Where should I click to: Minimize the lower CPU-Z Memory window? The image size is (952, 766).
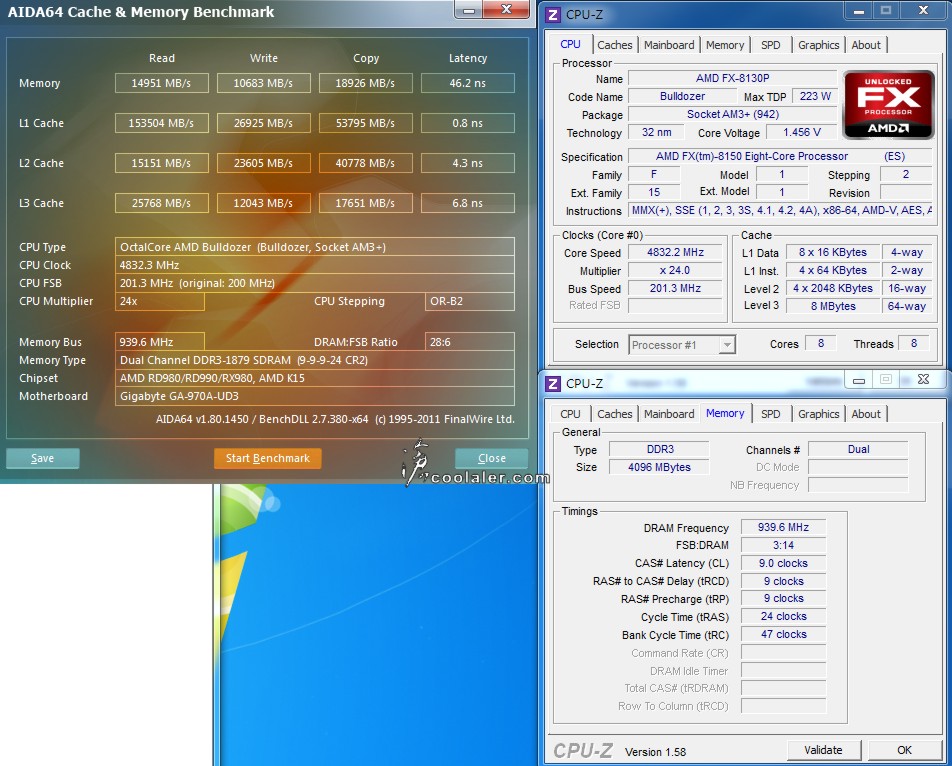point(858,380)
